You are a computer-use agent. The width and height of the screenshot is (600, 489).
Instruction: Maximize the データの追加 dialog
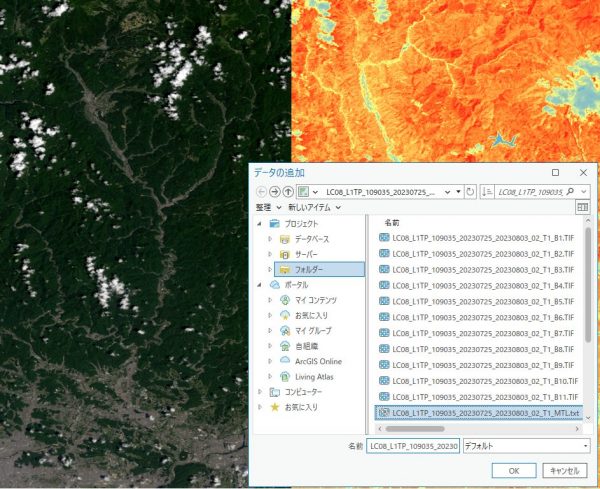pos(555,173)
